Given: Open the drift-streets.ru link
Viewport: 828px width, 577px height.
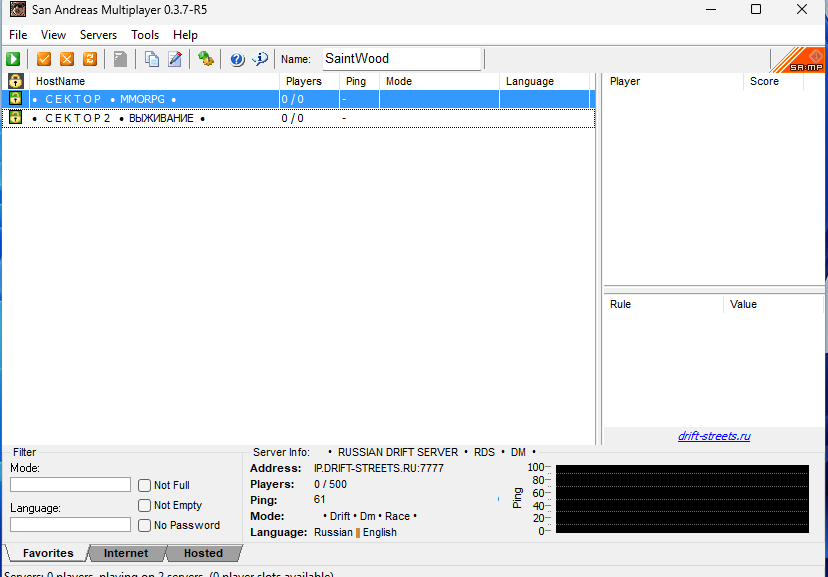Looking at the screenshot, I should [714, 436].
